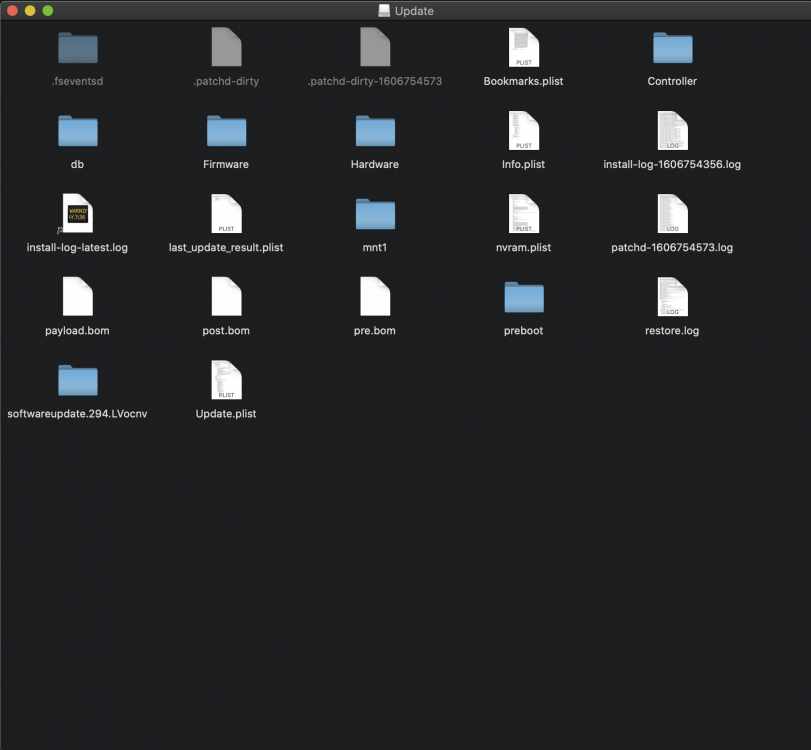Click the restore.log file icon

[672, 296]
